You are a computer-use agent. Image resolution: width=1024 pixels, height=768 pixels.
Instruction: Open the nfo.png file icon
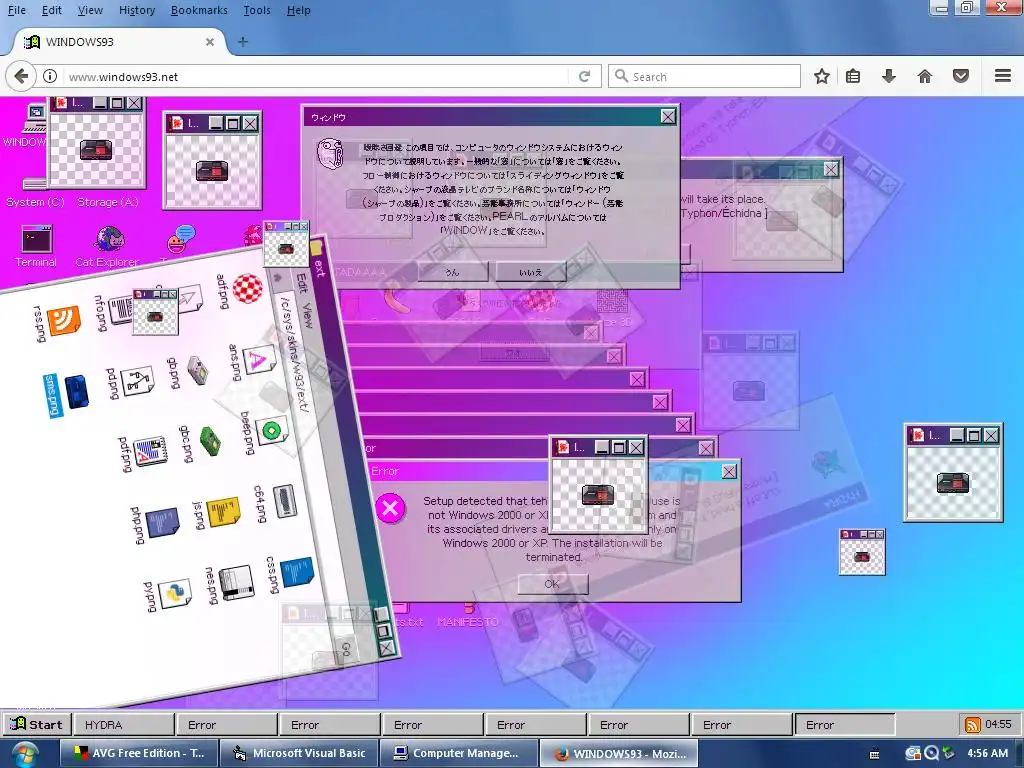[x=120, y=311]
